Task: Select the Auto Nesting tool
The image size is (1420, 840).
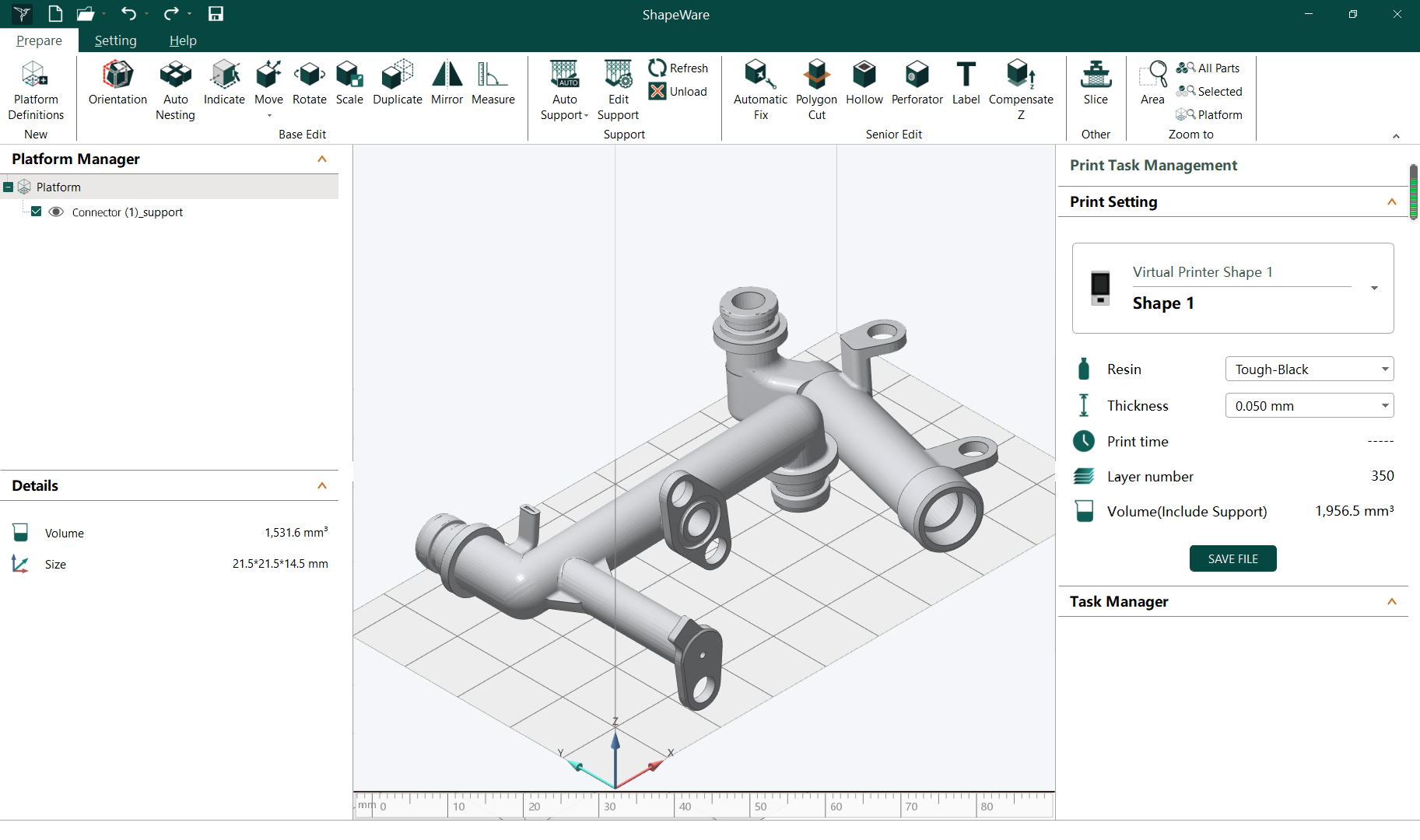Action: coord(175,86)
